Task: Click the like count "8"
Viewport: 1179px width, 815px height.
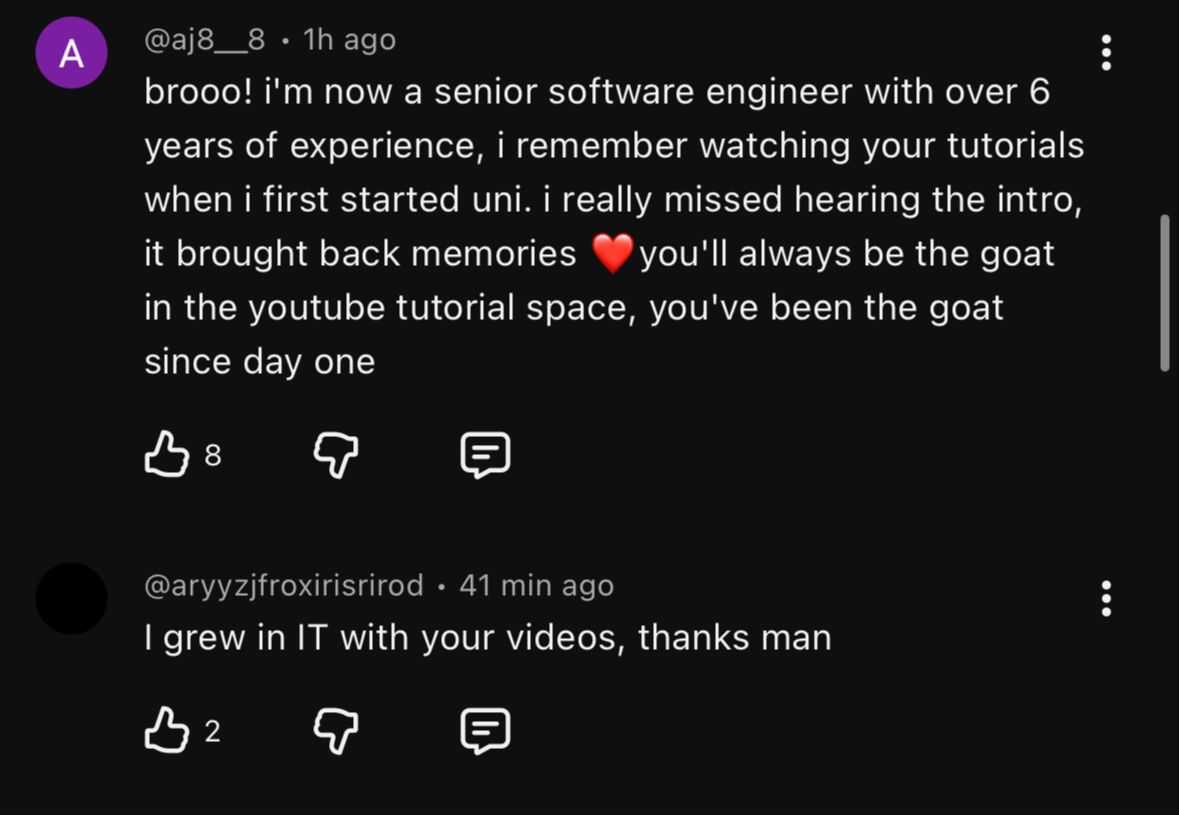Action: click(212, 456)
